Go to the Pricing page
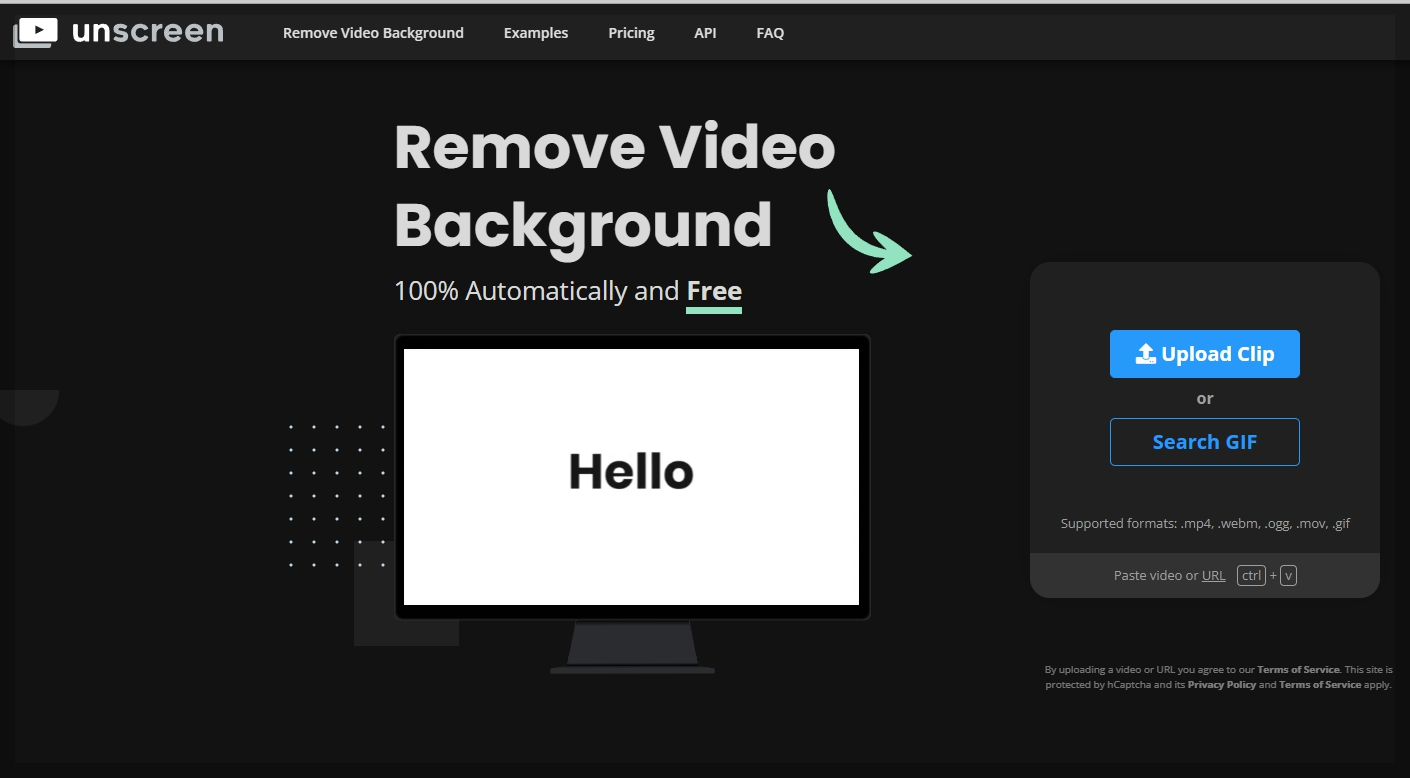The image size is (1410, 778). tap(631, 33)
